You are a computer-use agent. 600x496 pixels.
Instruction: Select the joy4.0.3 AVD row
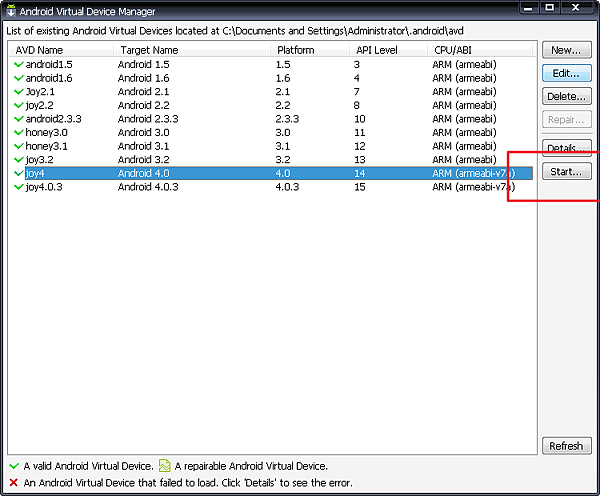[270, 187]
